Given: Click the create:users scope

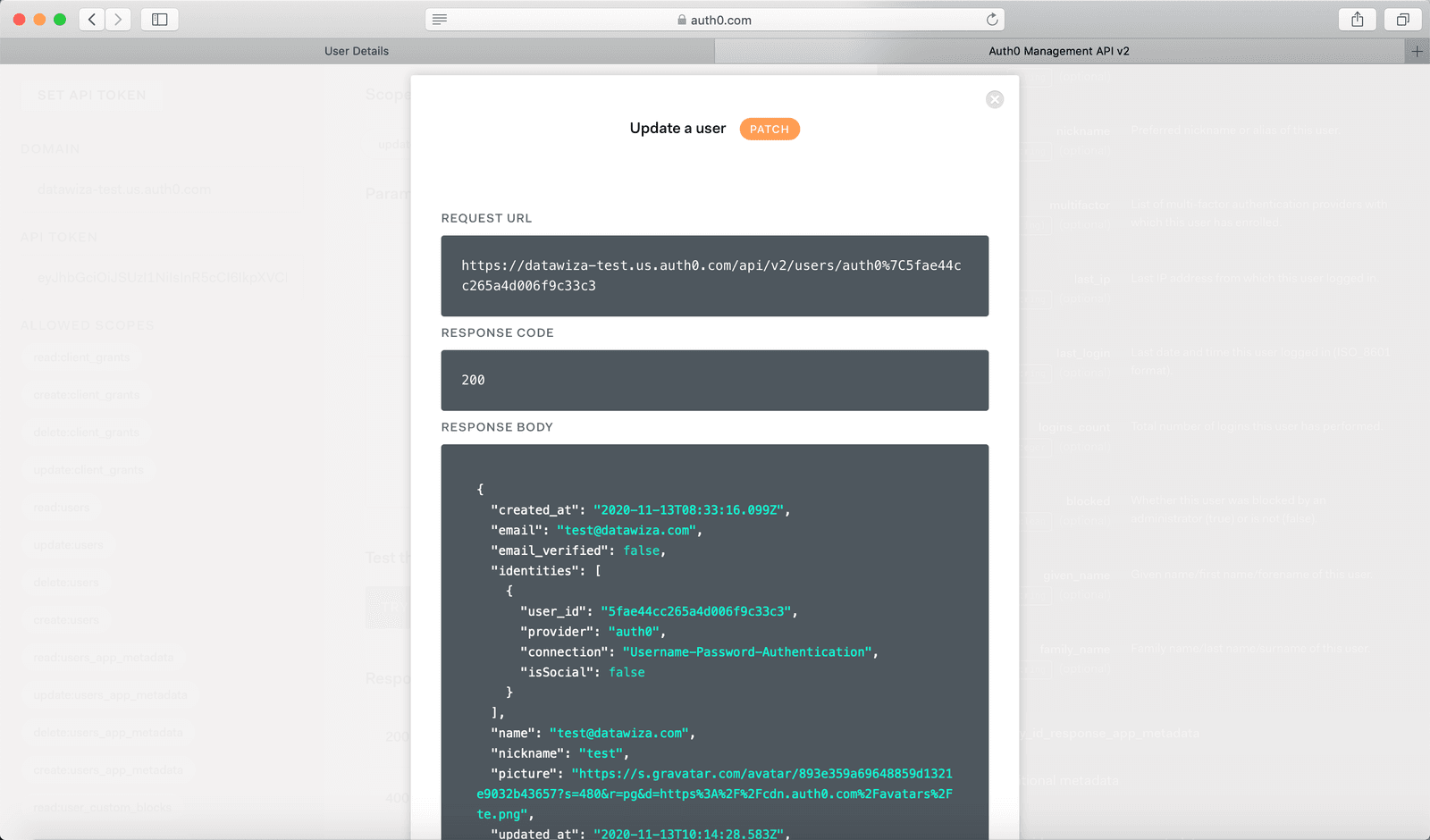Looking at the screenshot, I should pyautogui.click(x=66, y=620).
